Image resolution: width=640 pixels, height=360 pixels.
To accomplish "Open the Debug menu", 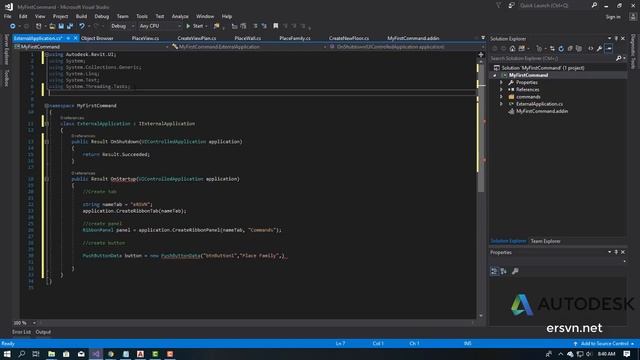I will (102, 17).
